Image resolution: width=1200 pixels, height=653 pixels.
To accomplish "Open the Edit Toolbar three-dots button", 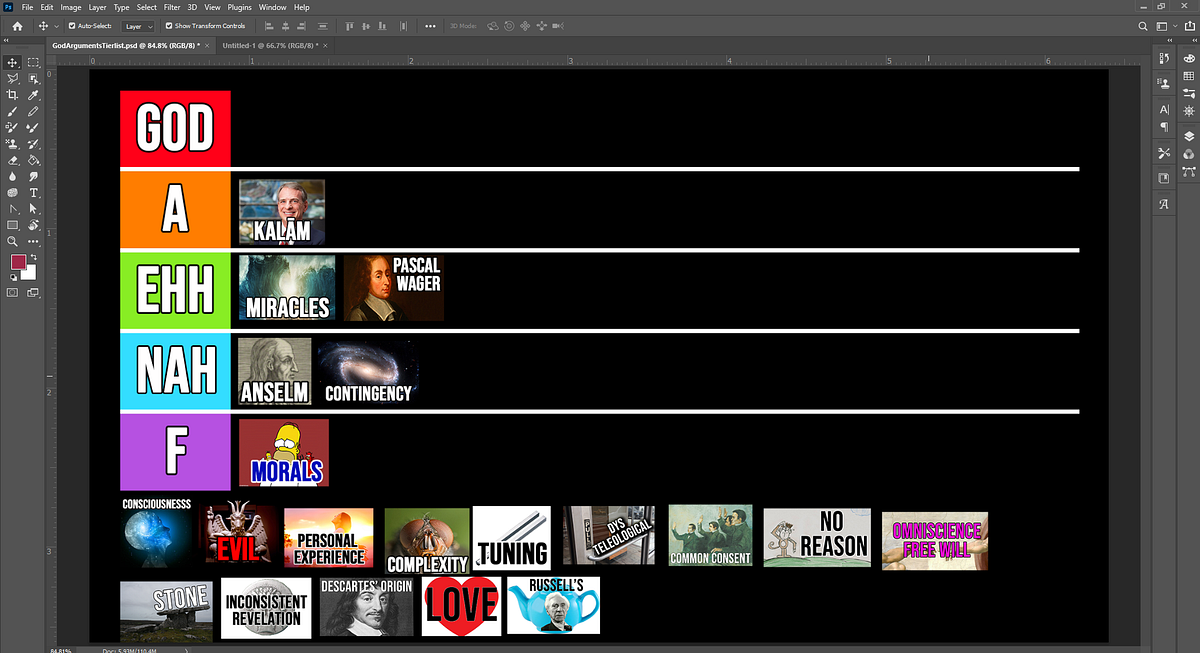I will point(34,240).
